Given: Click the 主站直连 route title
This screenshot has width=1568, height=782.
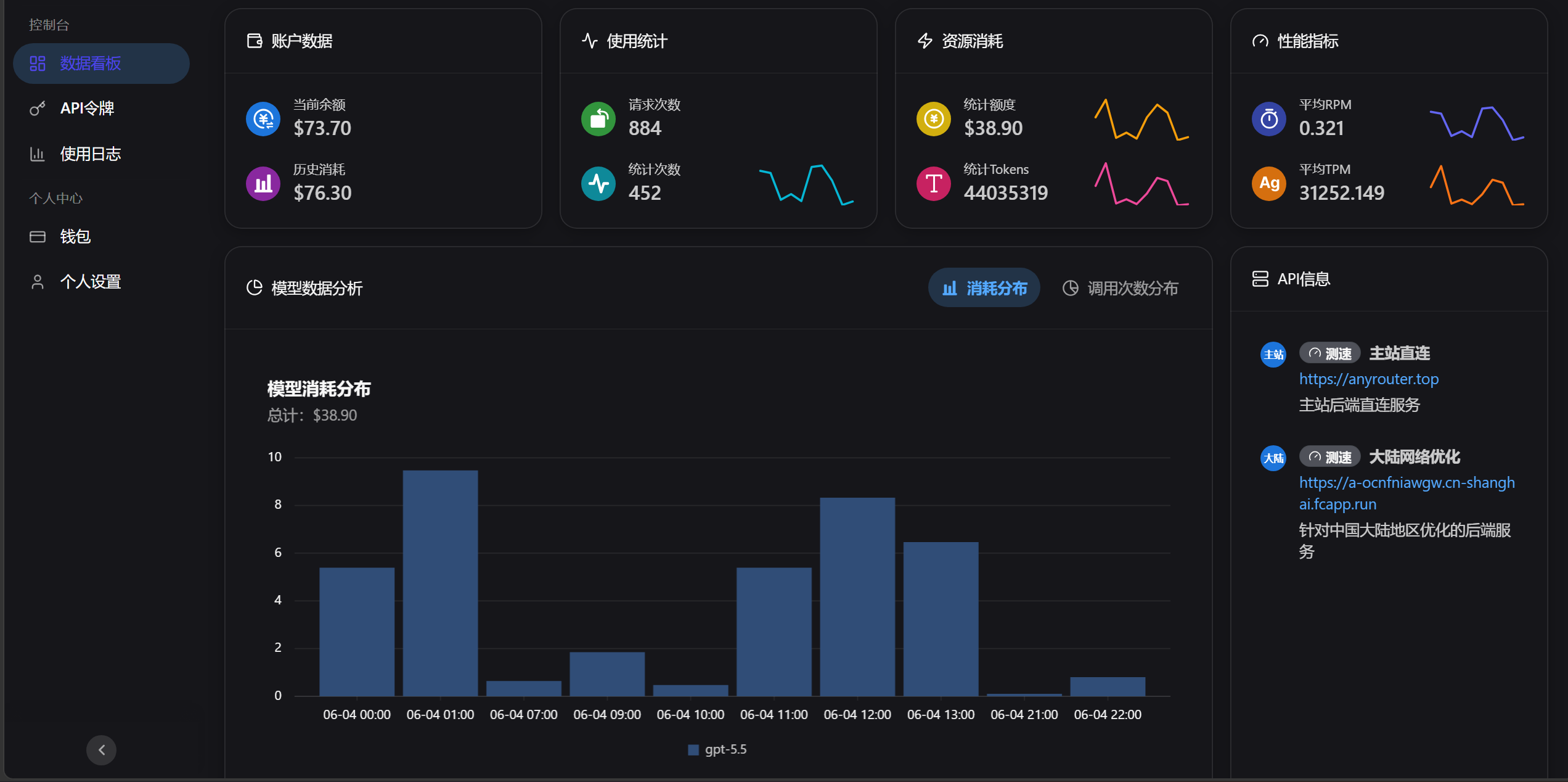Looking at the screenshot, I should pyautogui.click(x=1400, y=353).
